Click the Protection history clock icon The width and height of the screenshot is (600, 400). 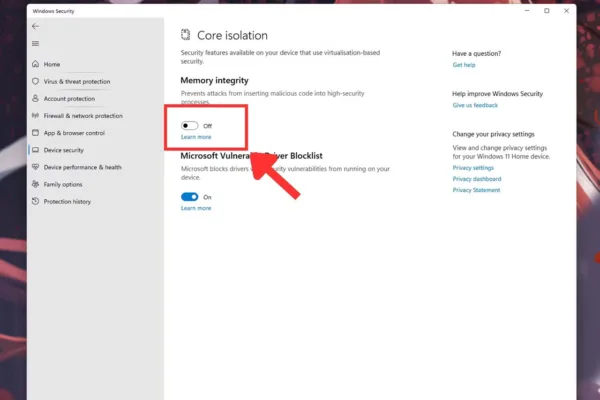[x=36, y=201]
